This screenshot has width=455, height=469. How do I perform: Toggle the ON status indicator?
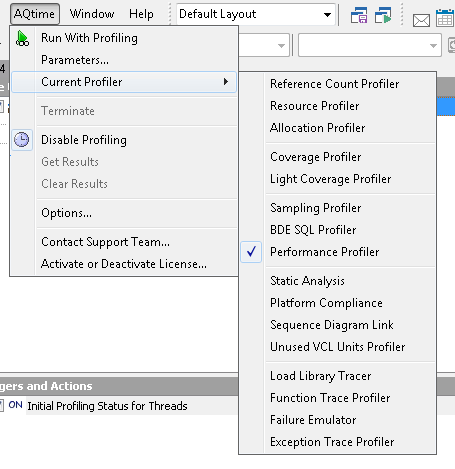click(x=15, y=405)
